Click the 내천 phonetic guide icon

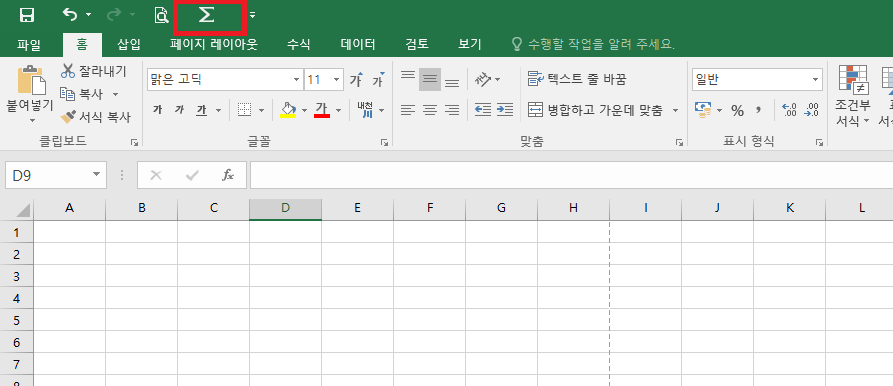(364, 110)
